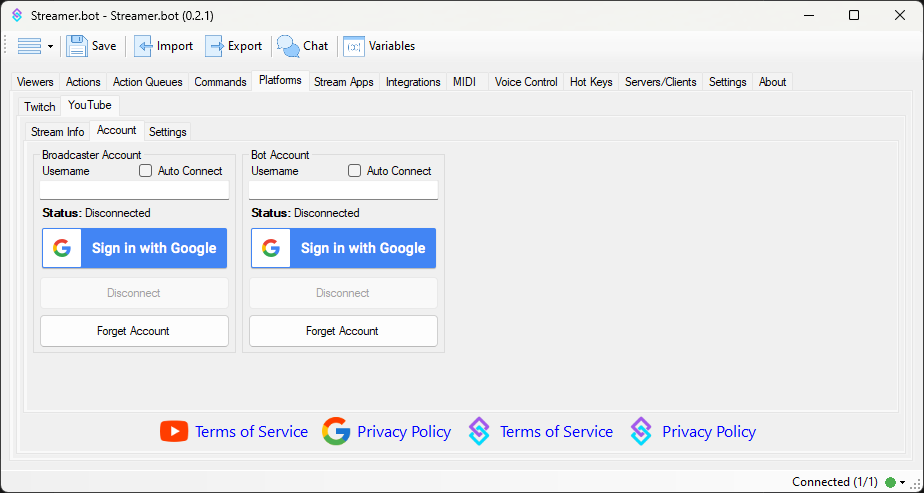Click the Import arrow icon
Image resolution: width=924 pixels, height=493 pixels.
pos(143,46)
